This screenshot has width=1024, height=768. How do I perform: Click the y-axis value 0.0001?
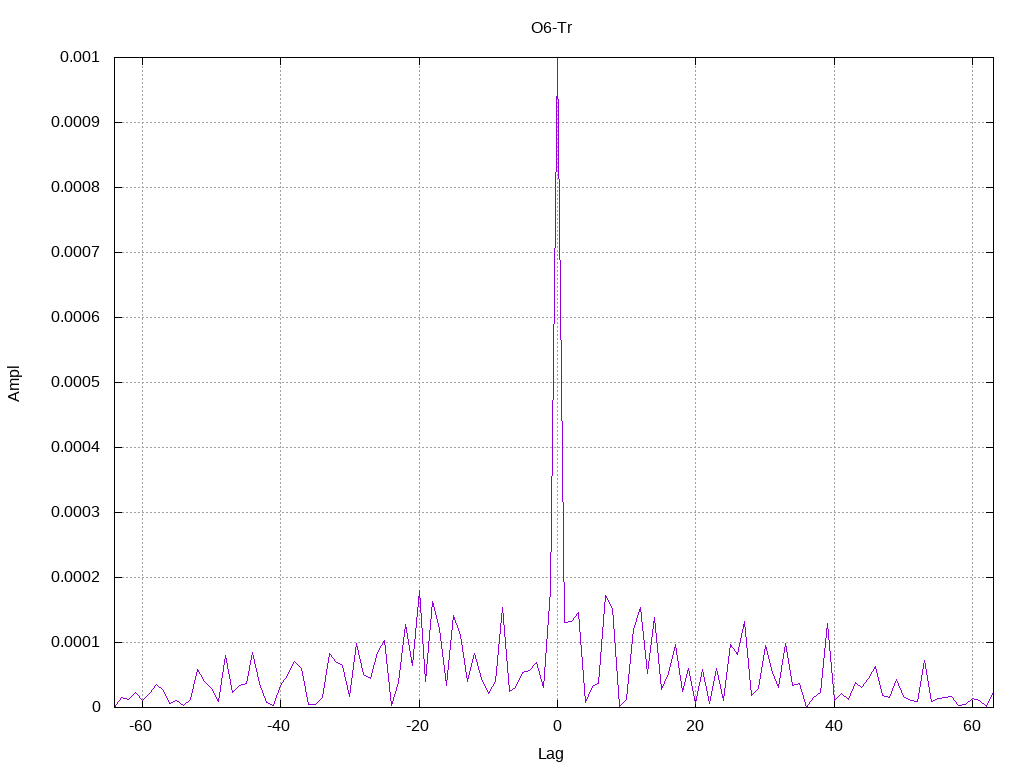[76, 642]
